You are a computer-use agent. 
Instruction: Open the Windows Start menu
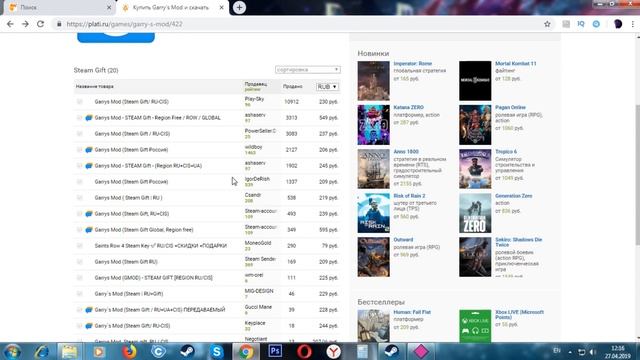pos(13,351)
